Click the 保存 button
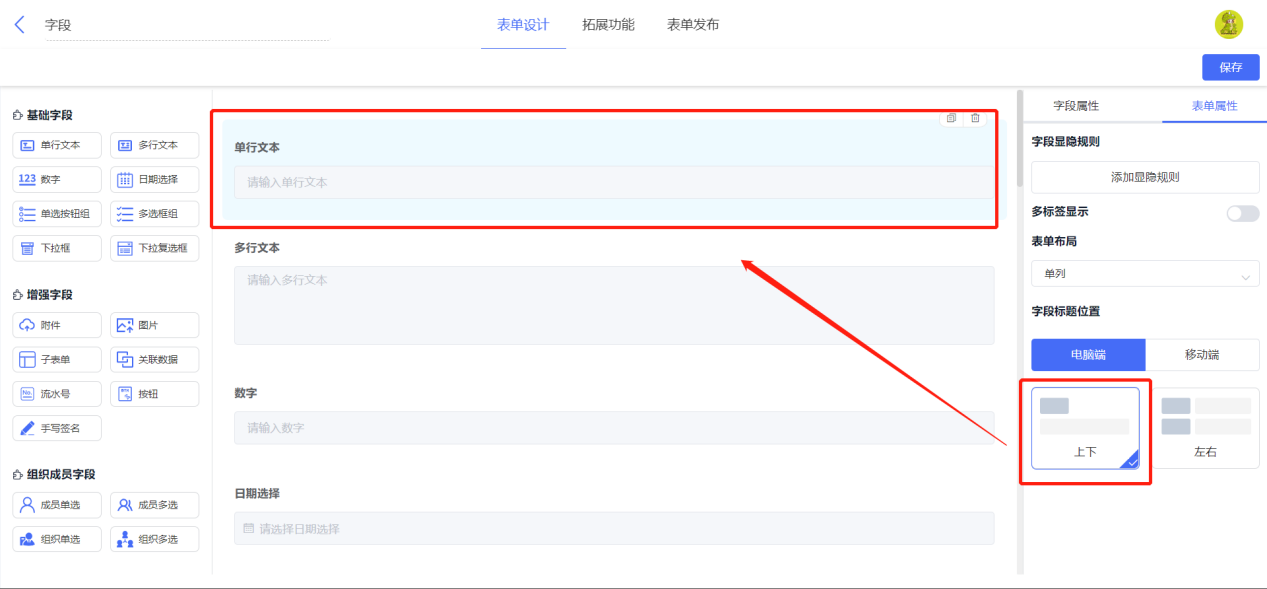The width and height of the screenshot is (1267, 589). point(1231,67)
